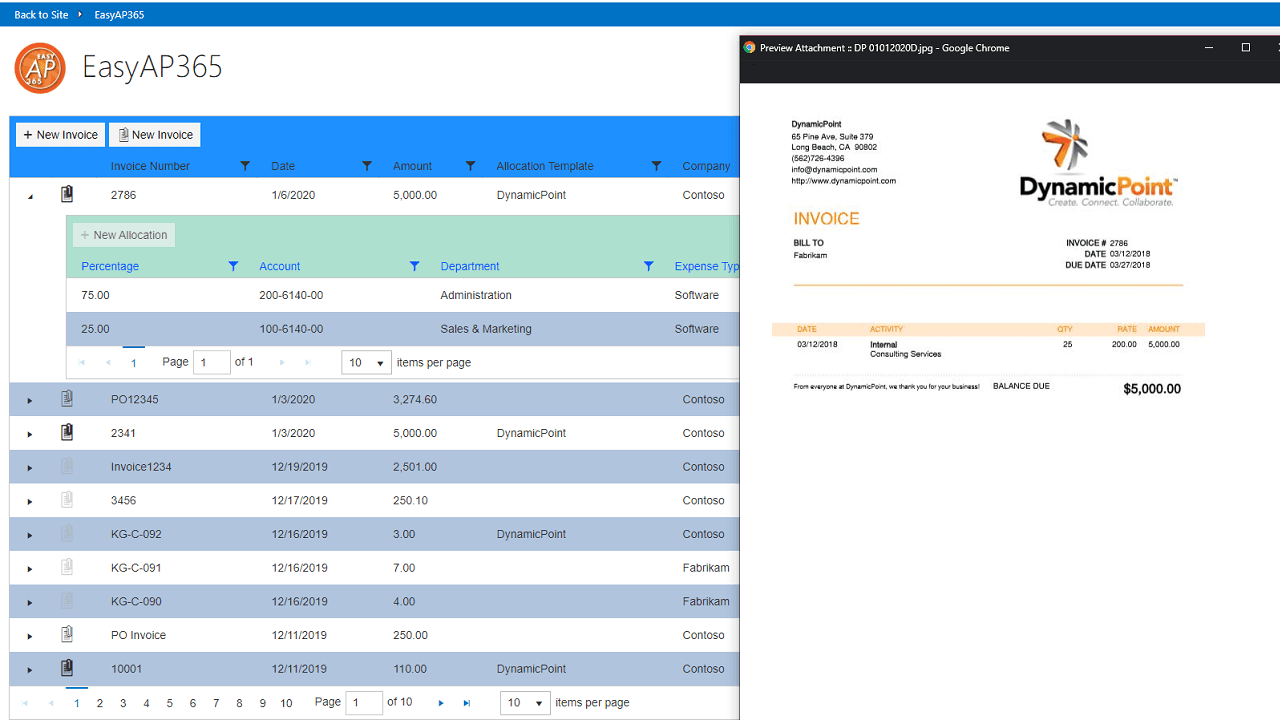Open Allocation Template column filter
1280x720 pixels.
[x=656, y=166]
